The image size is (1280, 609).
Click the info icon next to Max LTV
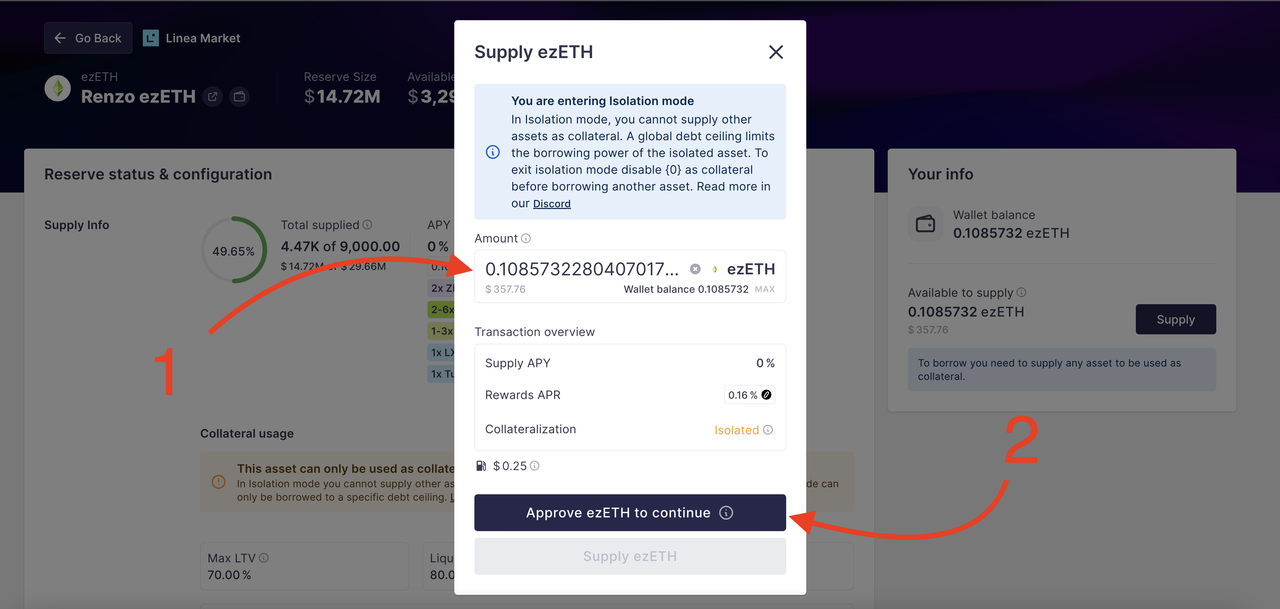(264, 558)
